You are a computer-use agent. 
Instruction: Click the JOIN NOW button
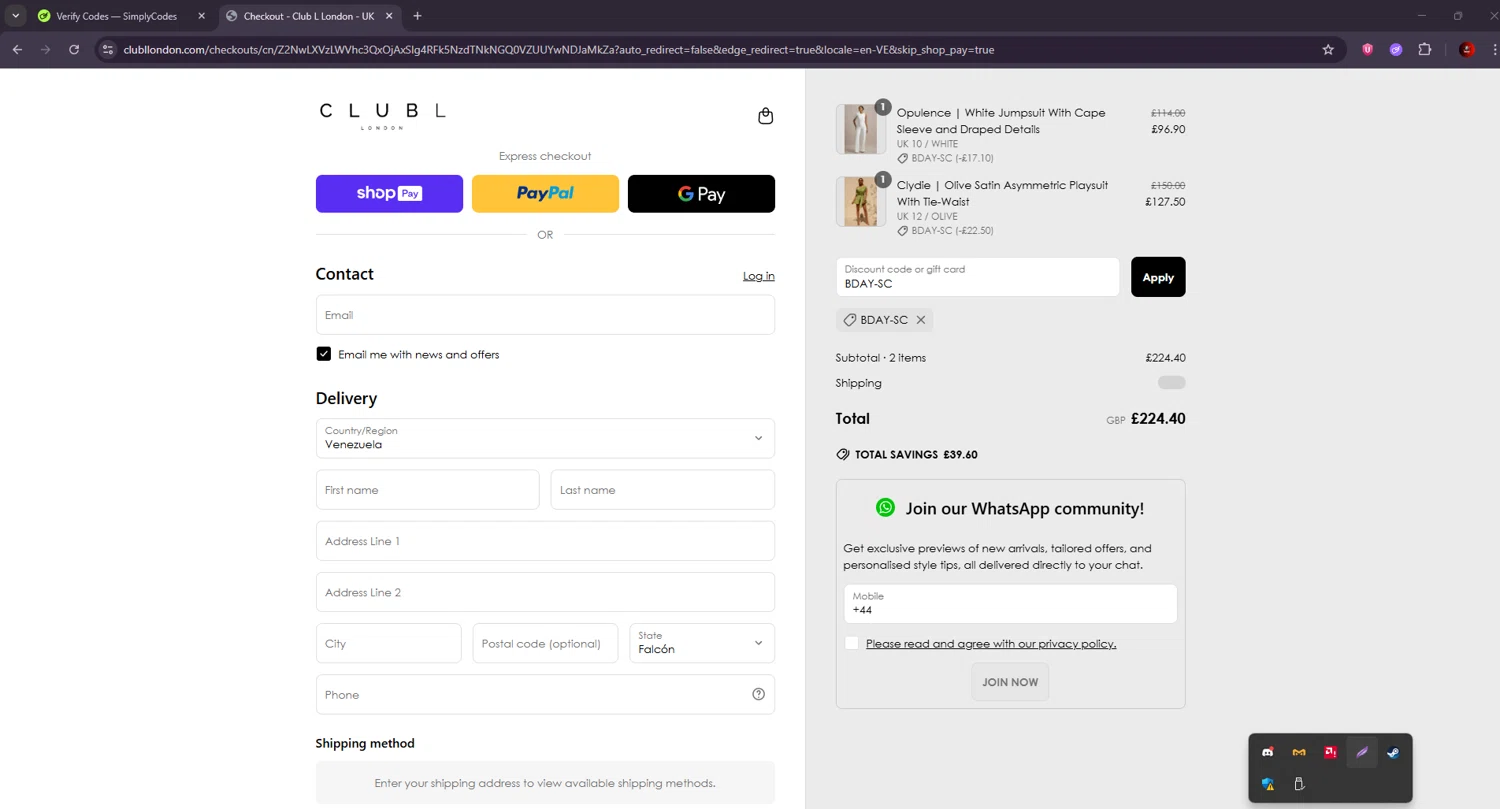click(1010, 682)
